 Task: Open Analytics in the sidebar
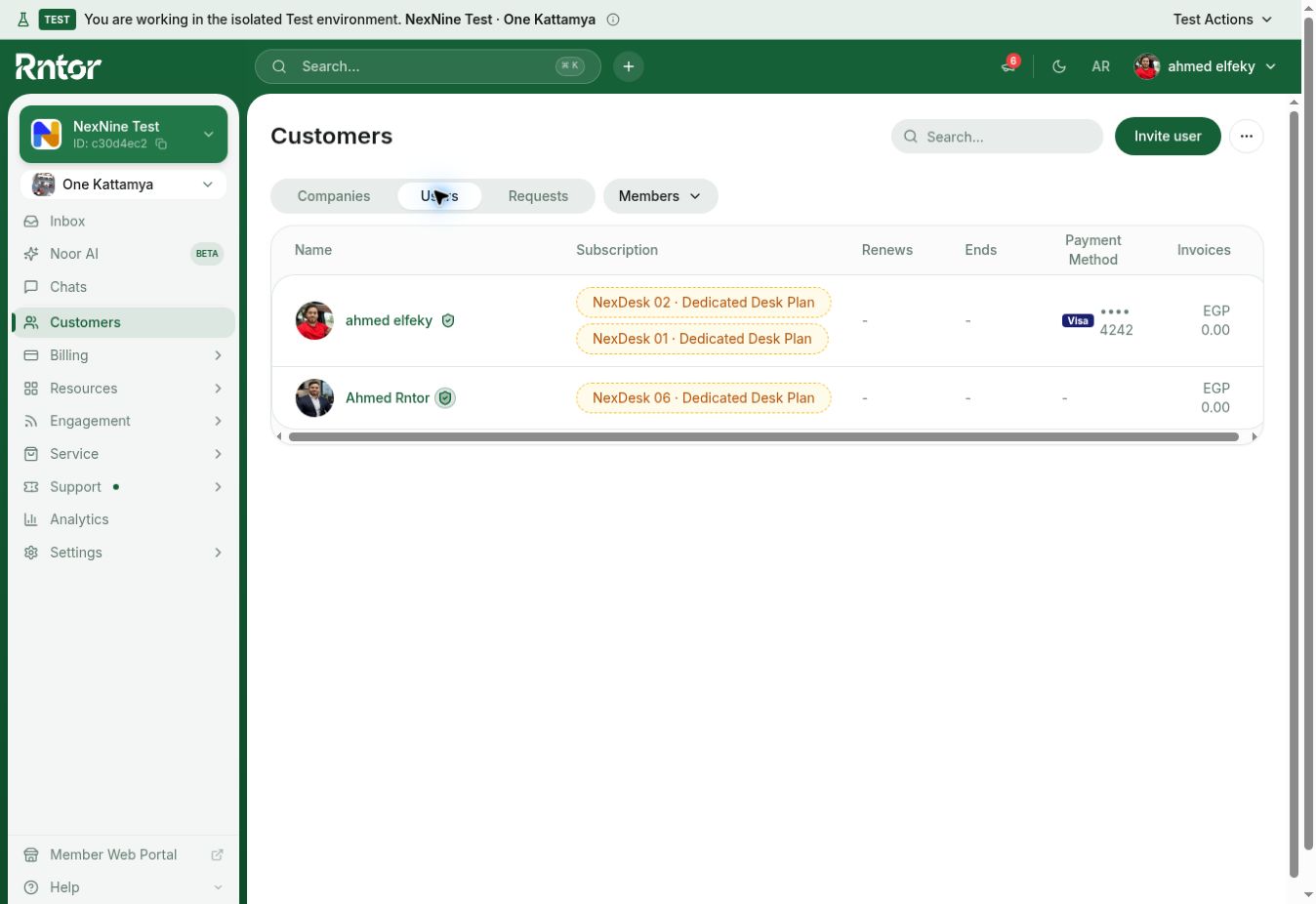(124, 519)
